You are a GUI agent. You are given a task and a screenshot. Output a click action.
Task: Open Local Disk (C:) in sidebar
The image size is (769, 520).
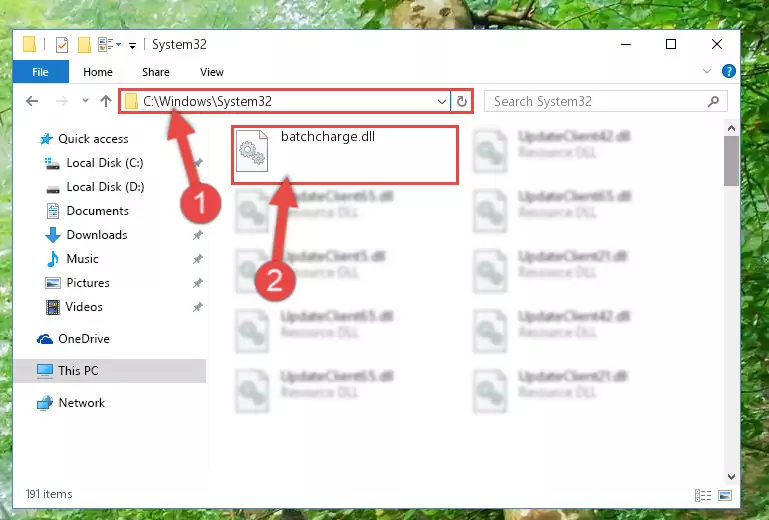point(105,163)
